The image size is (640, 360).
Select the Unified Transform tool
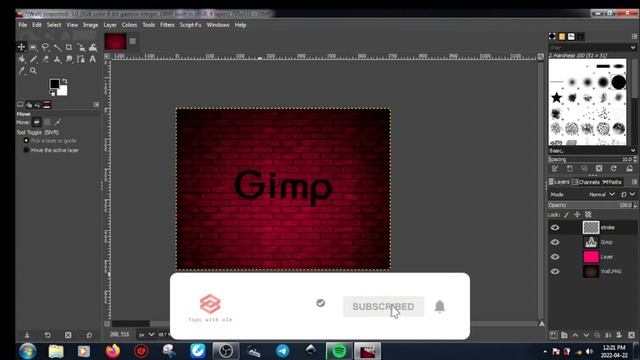point(81,47)
